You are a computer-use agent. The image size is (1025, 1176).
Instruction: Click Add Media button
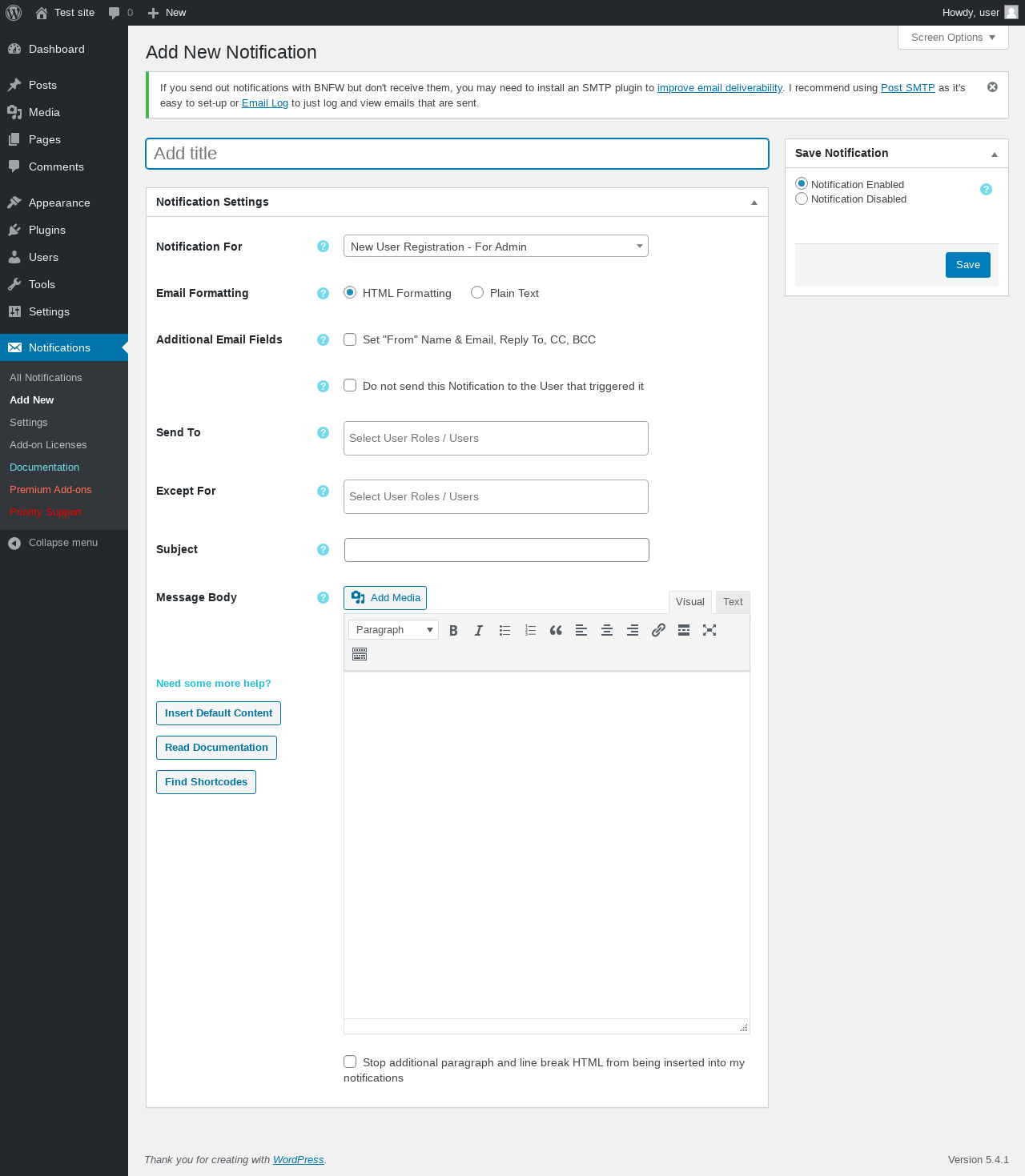[x=385, y=598]
